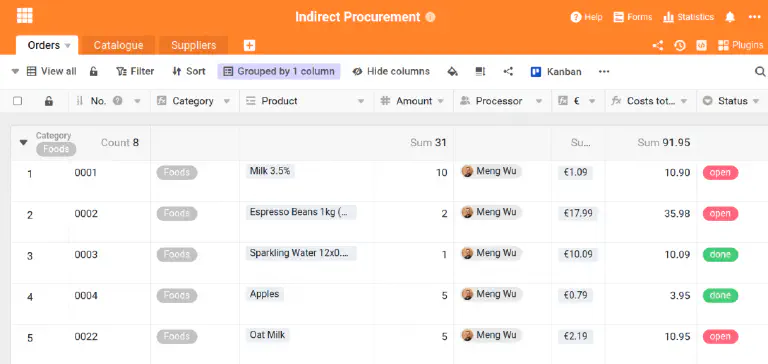The image size is (768, 364).
Task: Open the Processor column dropdown
Action: click(x=539, y=101)
